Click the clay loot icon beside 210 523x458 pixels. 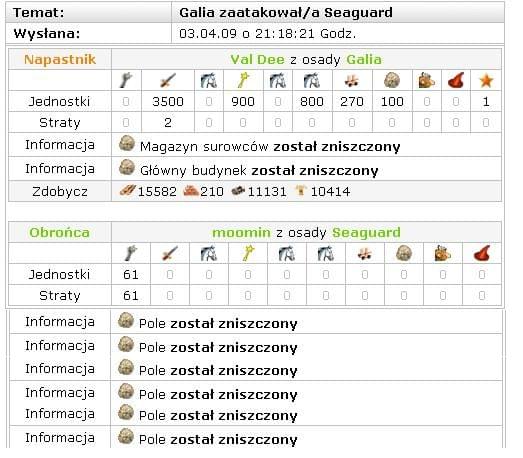pos(191,191)
